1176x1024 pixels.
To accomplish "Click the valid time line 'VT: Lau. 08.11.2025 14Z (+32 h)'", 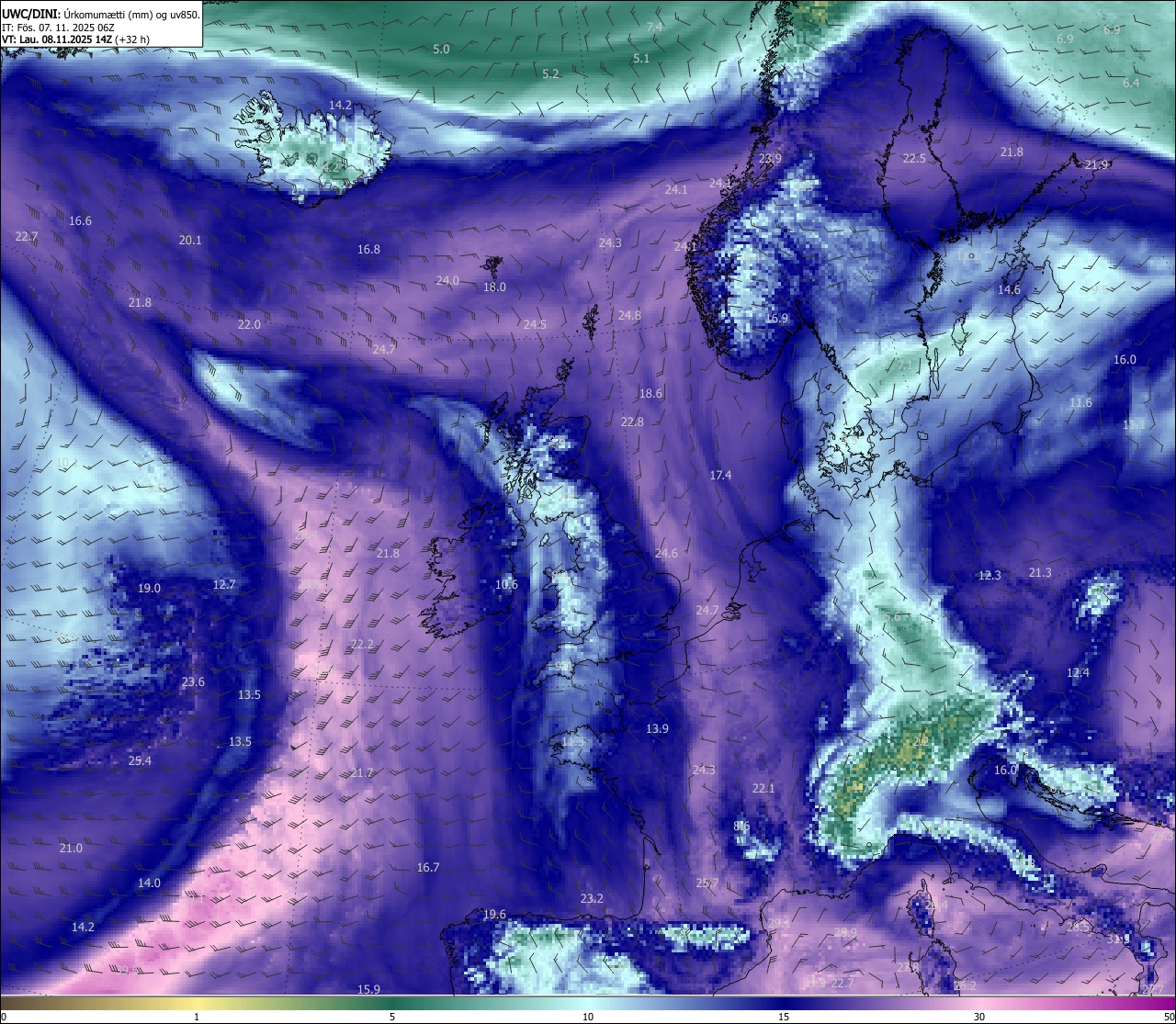I will pos(75,39).
